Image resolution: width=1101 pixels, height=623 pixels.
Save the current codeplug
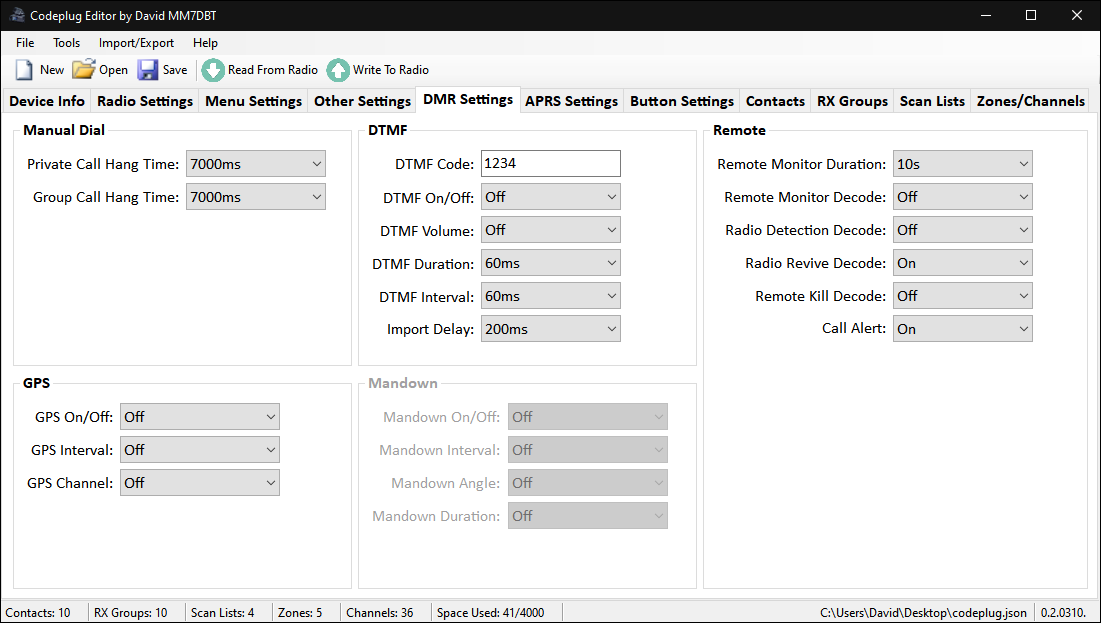pyautogui.click(x=161, y=69)
